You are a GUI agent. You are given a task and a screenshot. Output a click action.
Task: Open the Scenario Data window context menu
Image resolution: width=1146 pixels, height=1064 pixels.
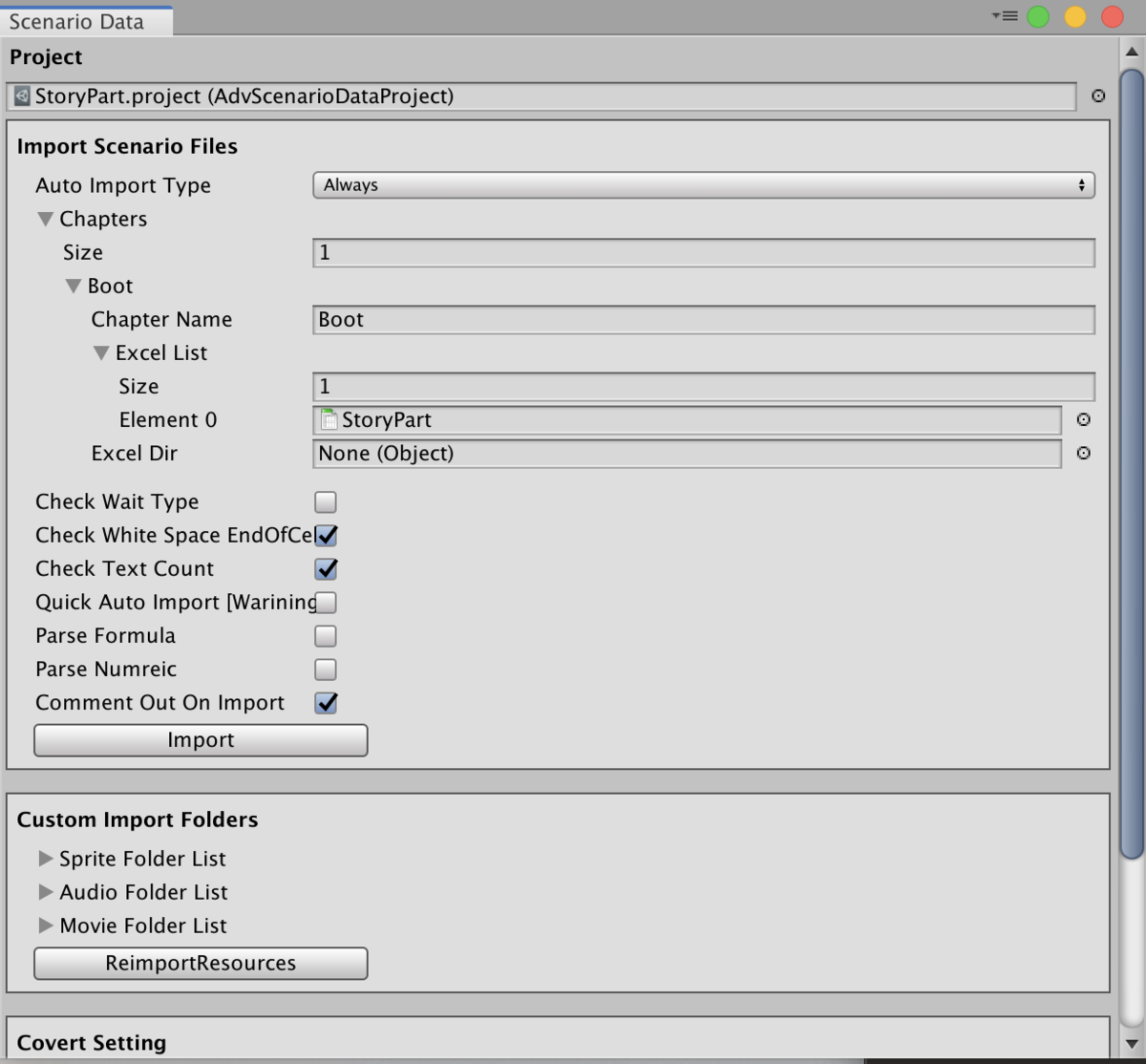click(1005, 16)
